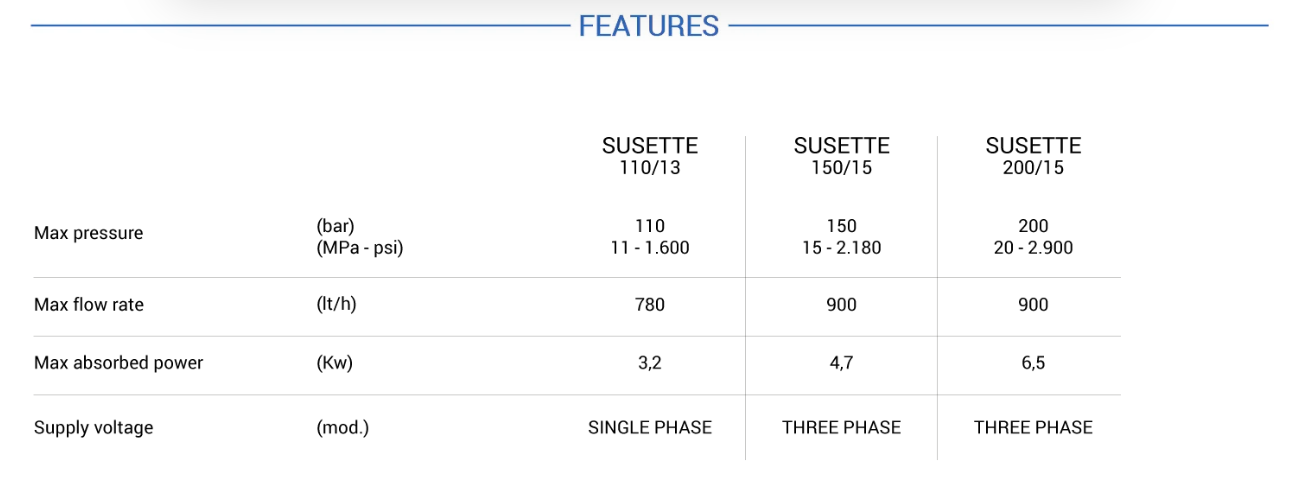The image size is (1297, 502).
Task: Click the SINGLE PHASE supply voltage cell
Action: (x=649, y=428)
